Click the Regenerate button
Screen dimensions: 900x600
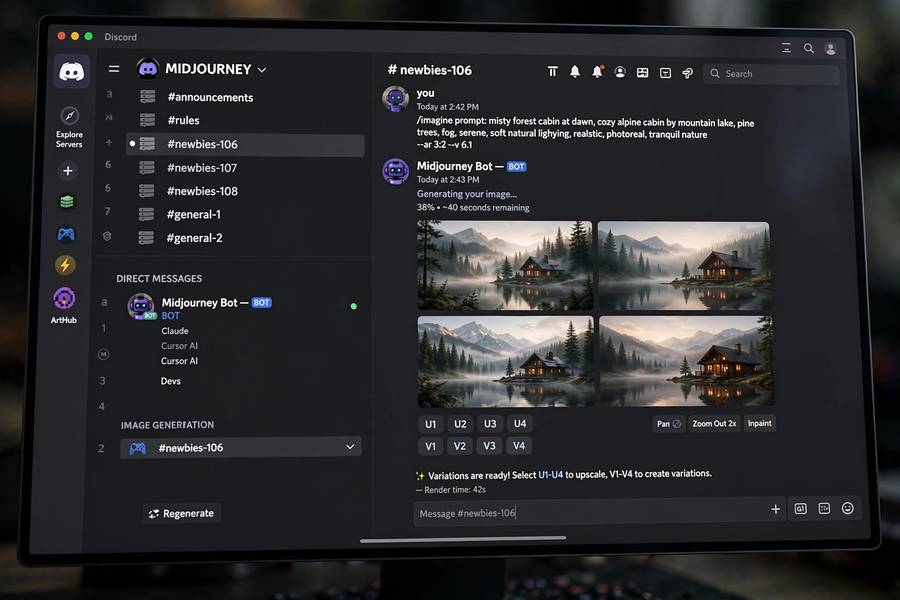click(x=181, y=513)
